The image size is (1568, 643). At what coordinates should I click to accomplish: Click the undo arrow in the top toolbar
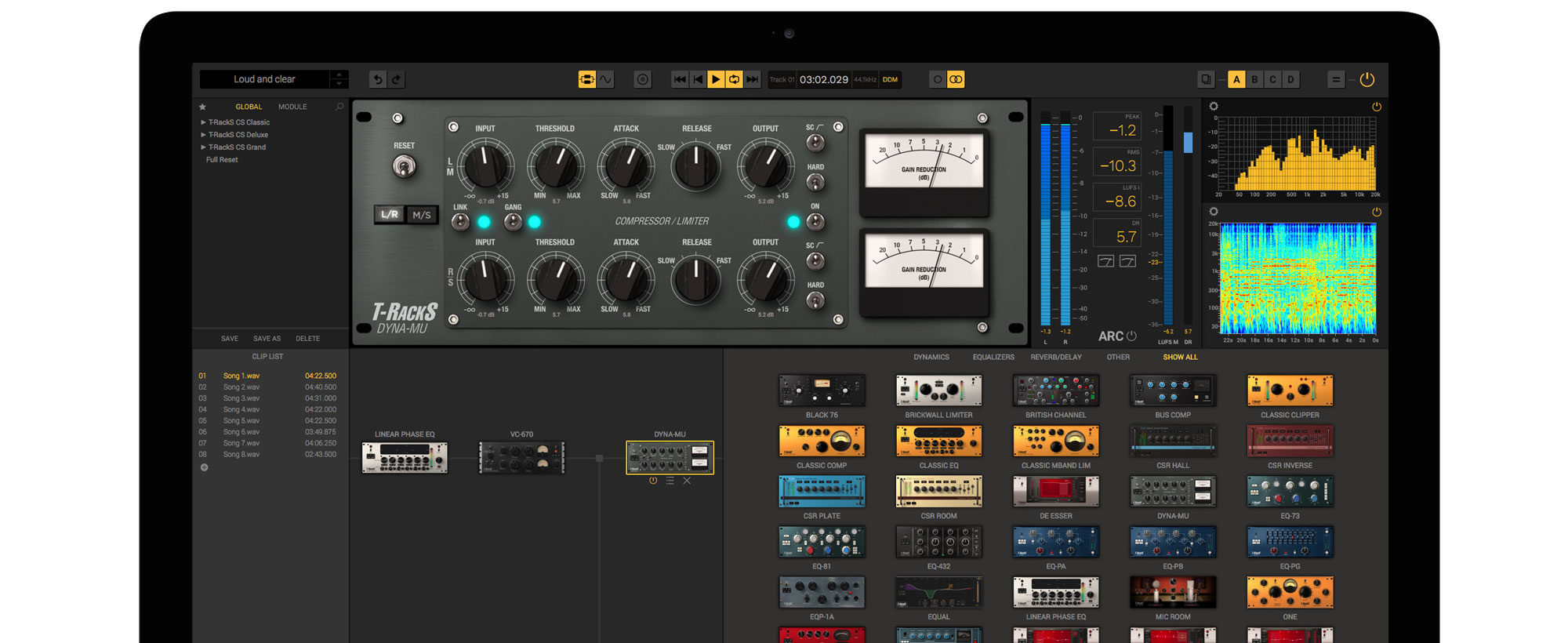[x=378, y=79]
